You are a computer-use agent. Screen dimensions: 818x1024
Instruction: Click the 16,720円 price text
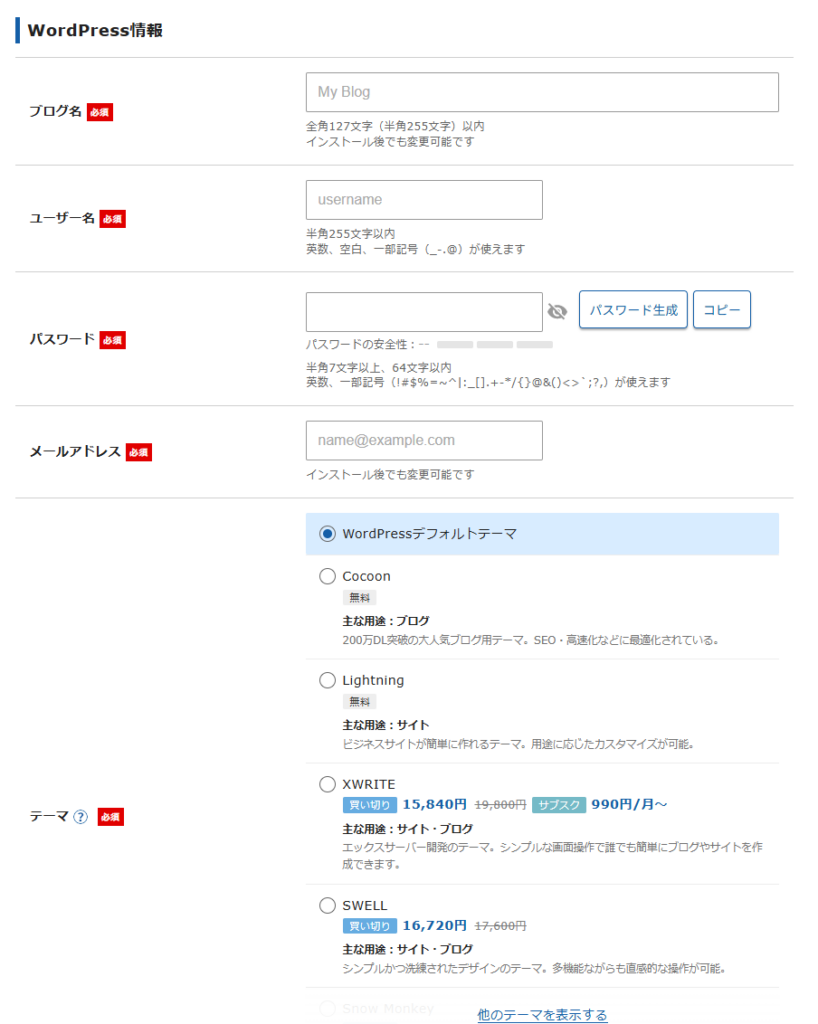click(x=435, y=925)
